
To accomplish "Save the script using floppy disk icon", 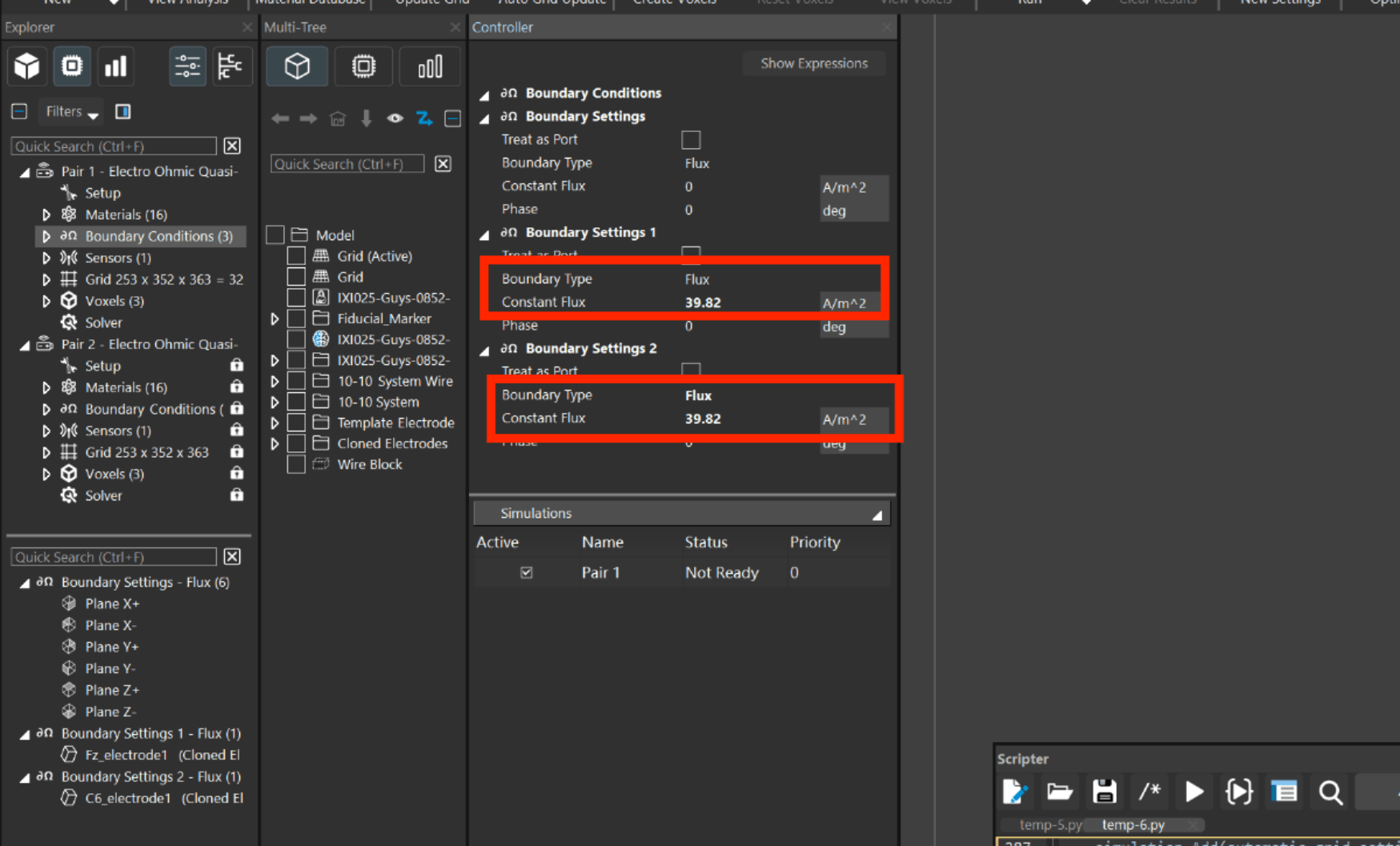I will pos(1105,792).
